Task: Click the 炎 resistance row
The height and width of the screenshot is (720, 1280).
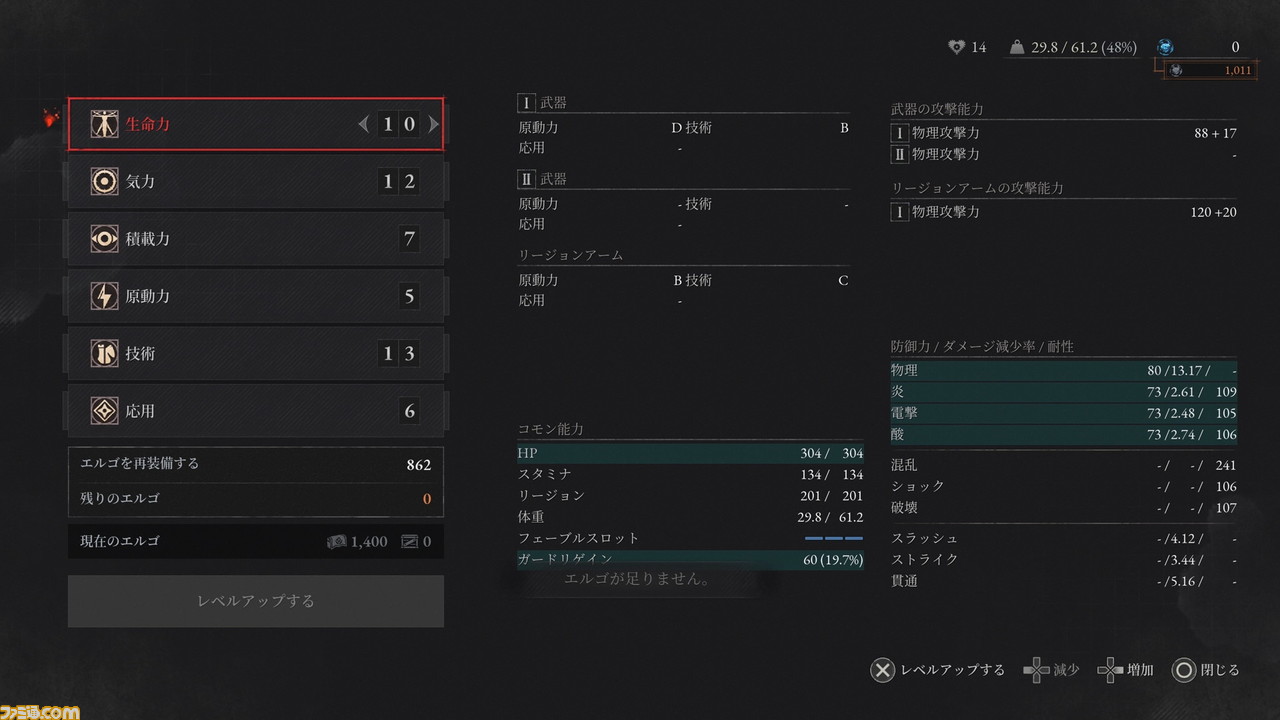Action: coord(1064,392)
